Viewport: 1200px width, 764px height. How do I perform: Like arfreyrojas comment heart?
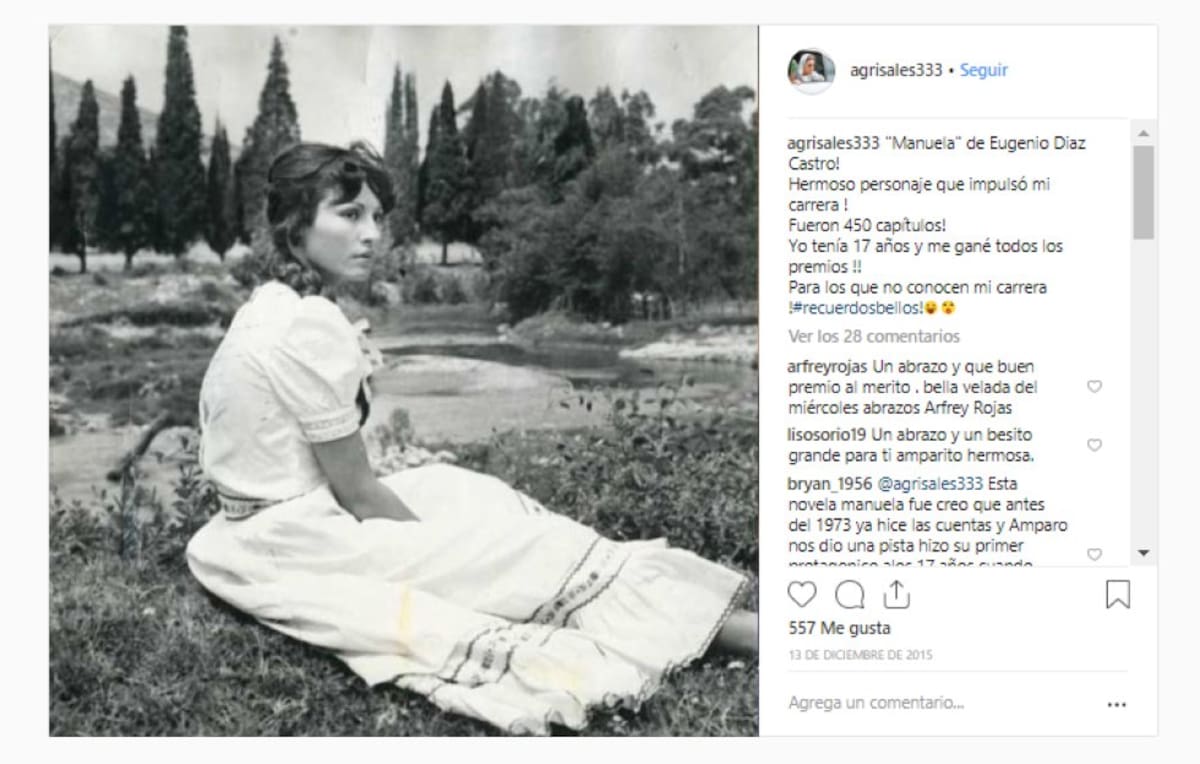1094,386
